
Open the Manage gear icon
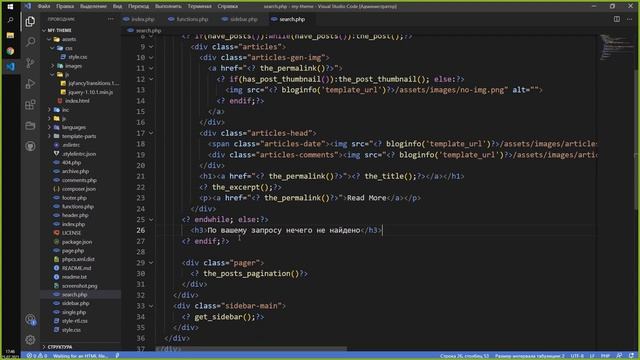pos(30,340)
